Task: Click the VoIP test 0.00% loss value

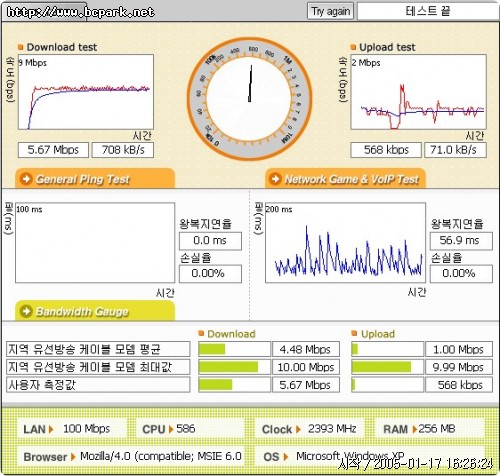Action: pyautogui.click(x=461, y=274)
